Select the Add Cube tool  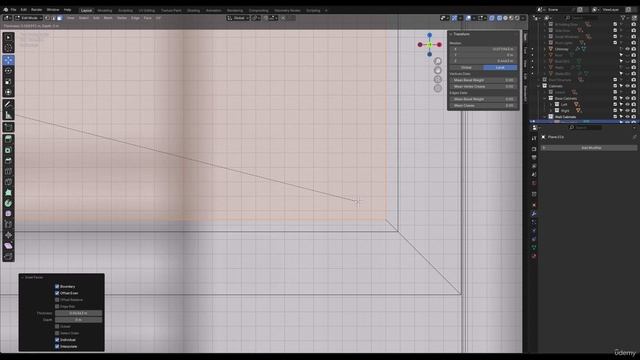point(8,127)
